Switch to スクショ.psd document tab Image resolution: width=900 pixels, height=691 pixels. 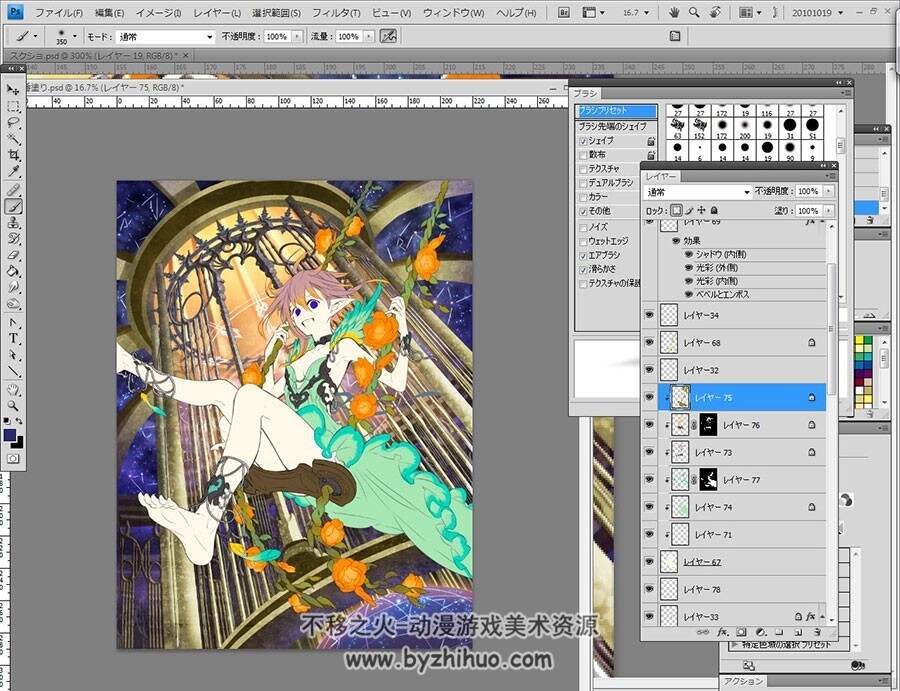tap(94, 56)
